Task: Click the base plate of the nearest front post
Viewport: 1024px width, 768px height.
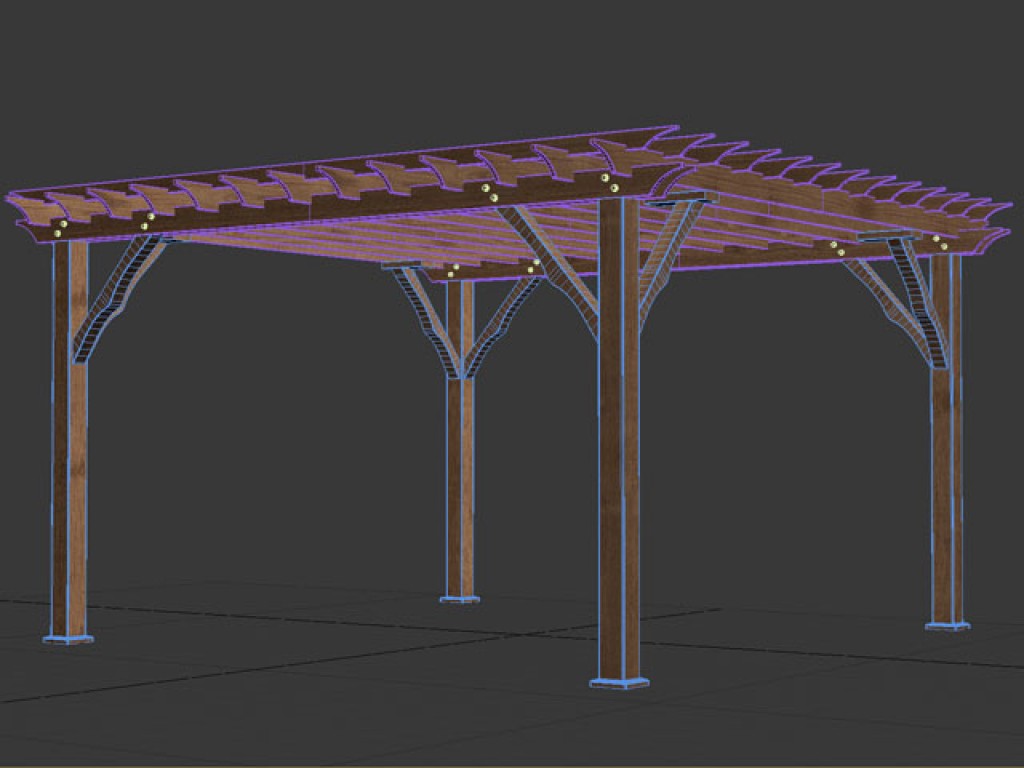Action: coord(618,682)
